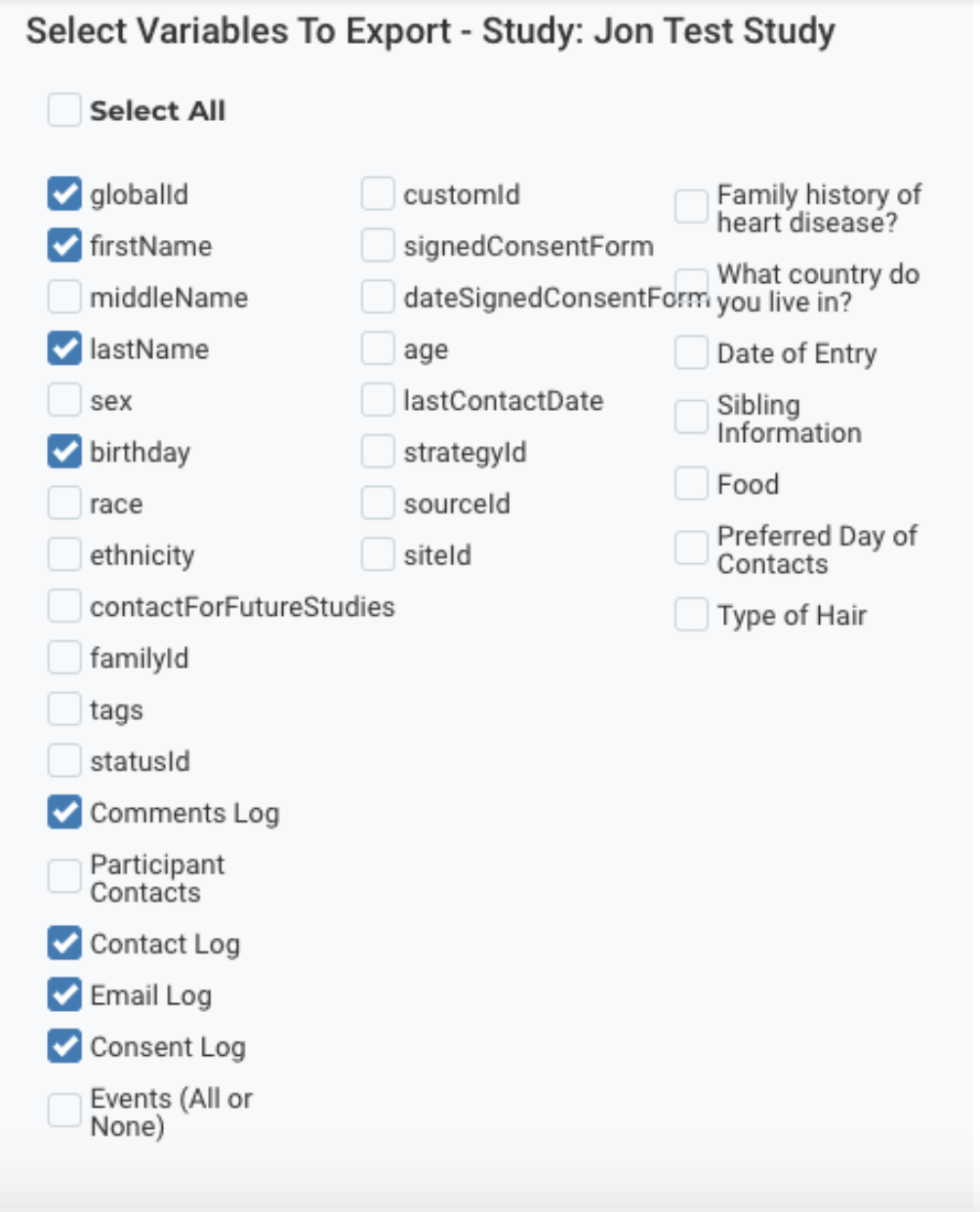Deselect the lastName checkbox
This screenshot has height=1212, width=980.
(64, 349)
